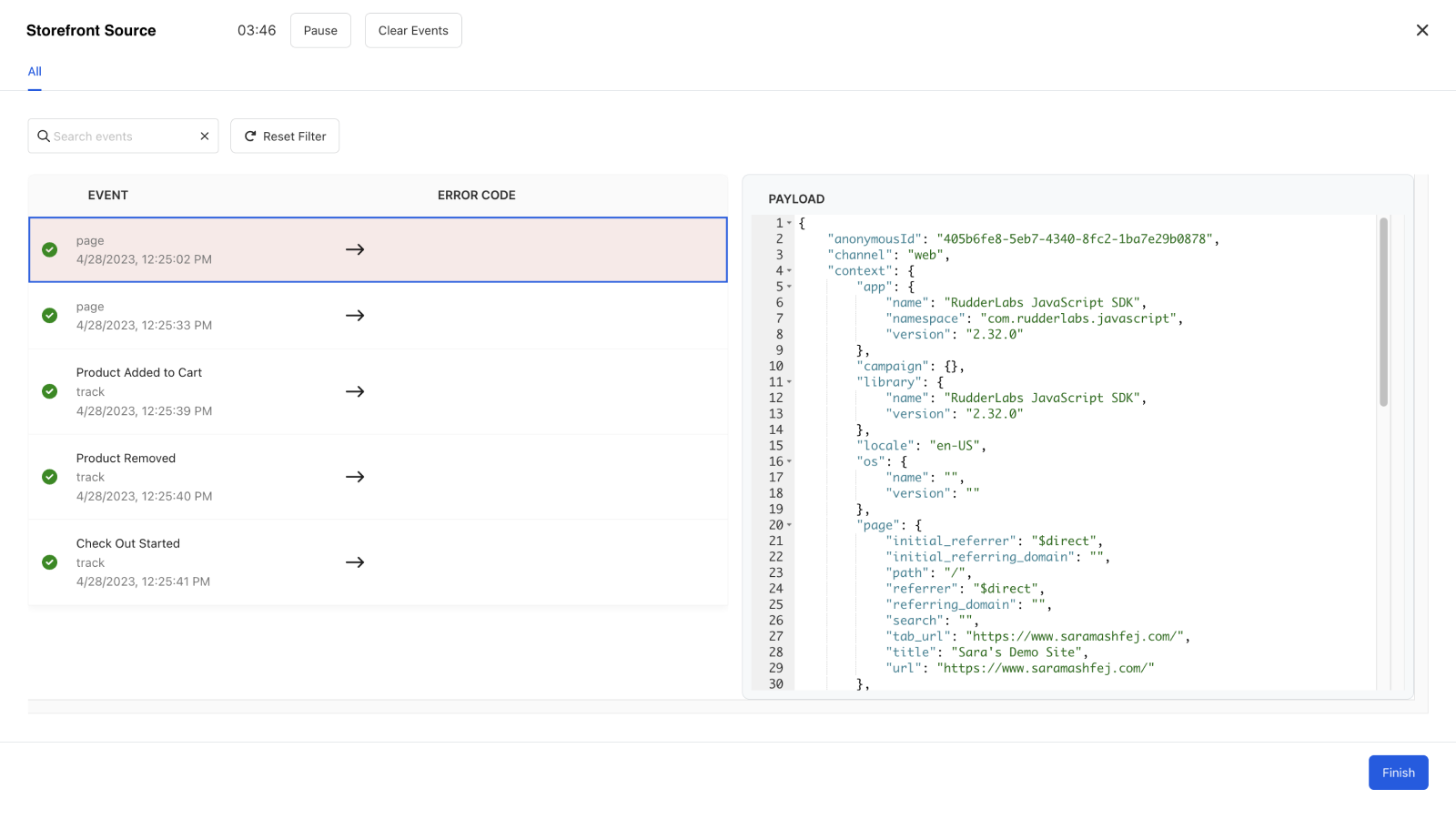Collapse the page object at line 20
The height and width of the screenshot is (819, 1456).
(788, 525)
